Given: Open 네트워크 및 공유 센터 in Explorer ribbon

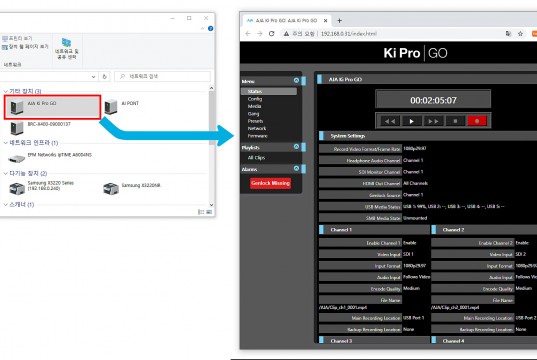Looking at the screenshot, I should 66,49.
